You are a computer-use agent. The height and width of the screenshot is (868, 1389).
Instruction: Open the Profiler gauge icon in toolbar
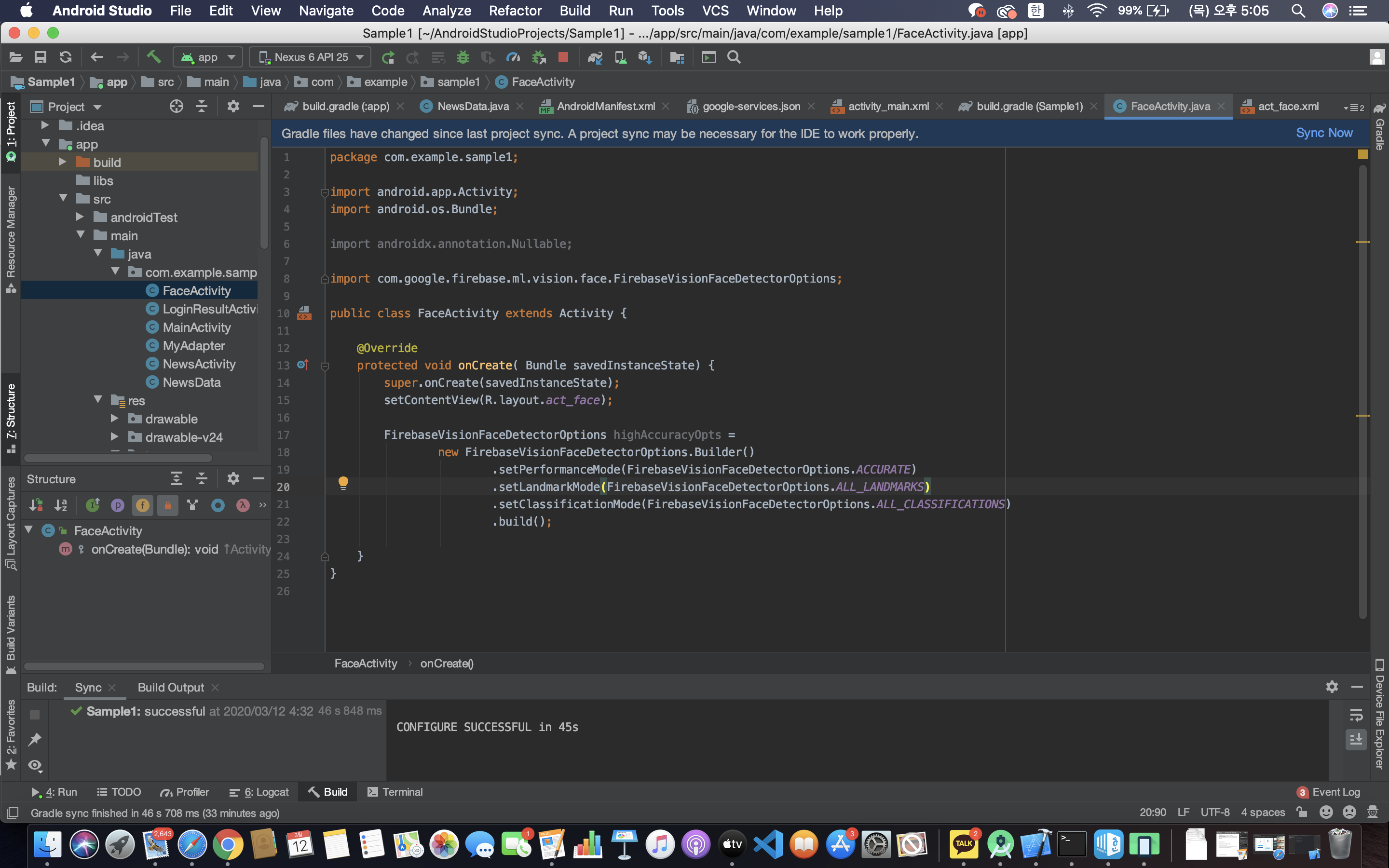point(513,57)
